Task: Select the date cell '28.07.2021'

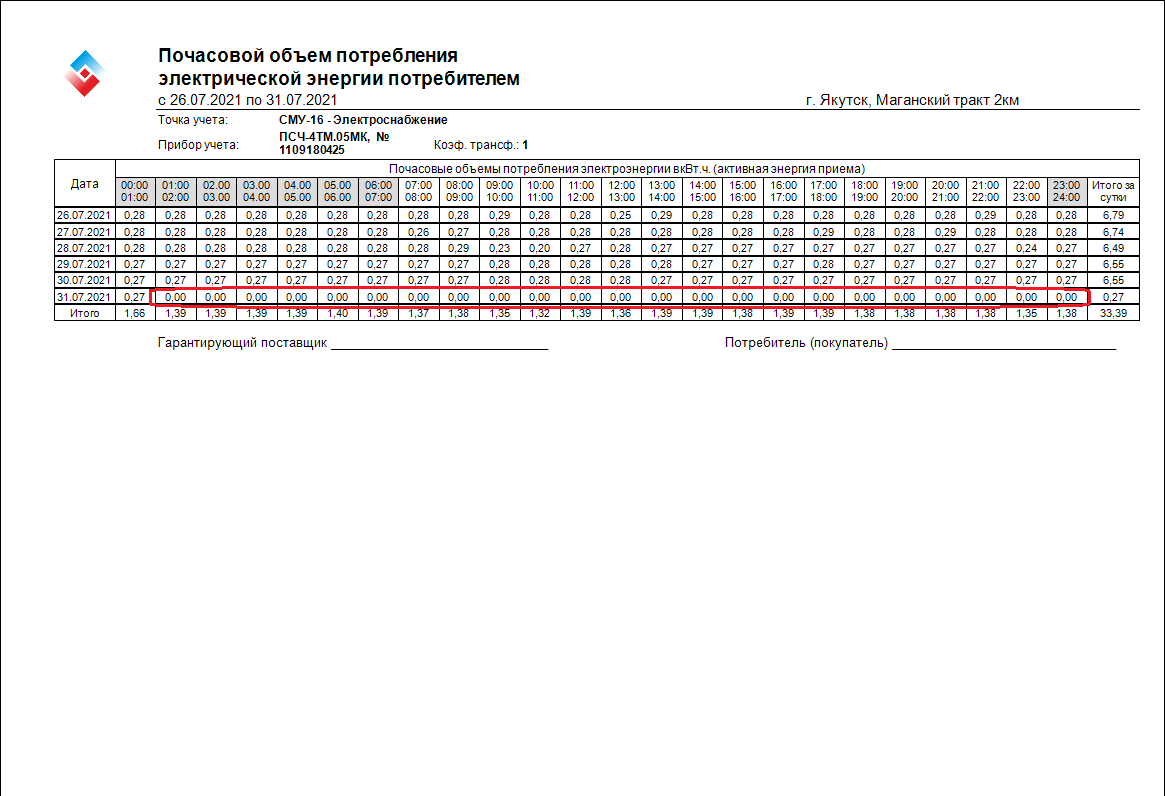Action: (84, 248)
